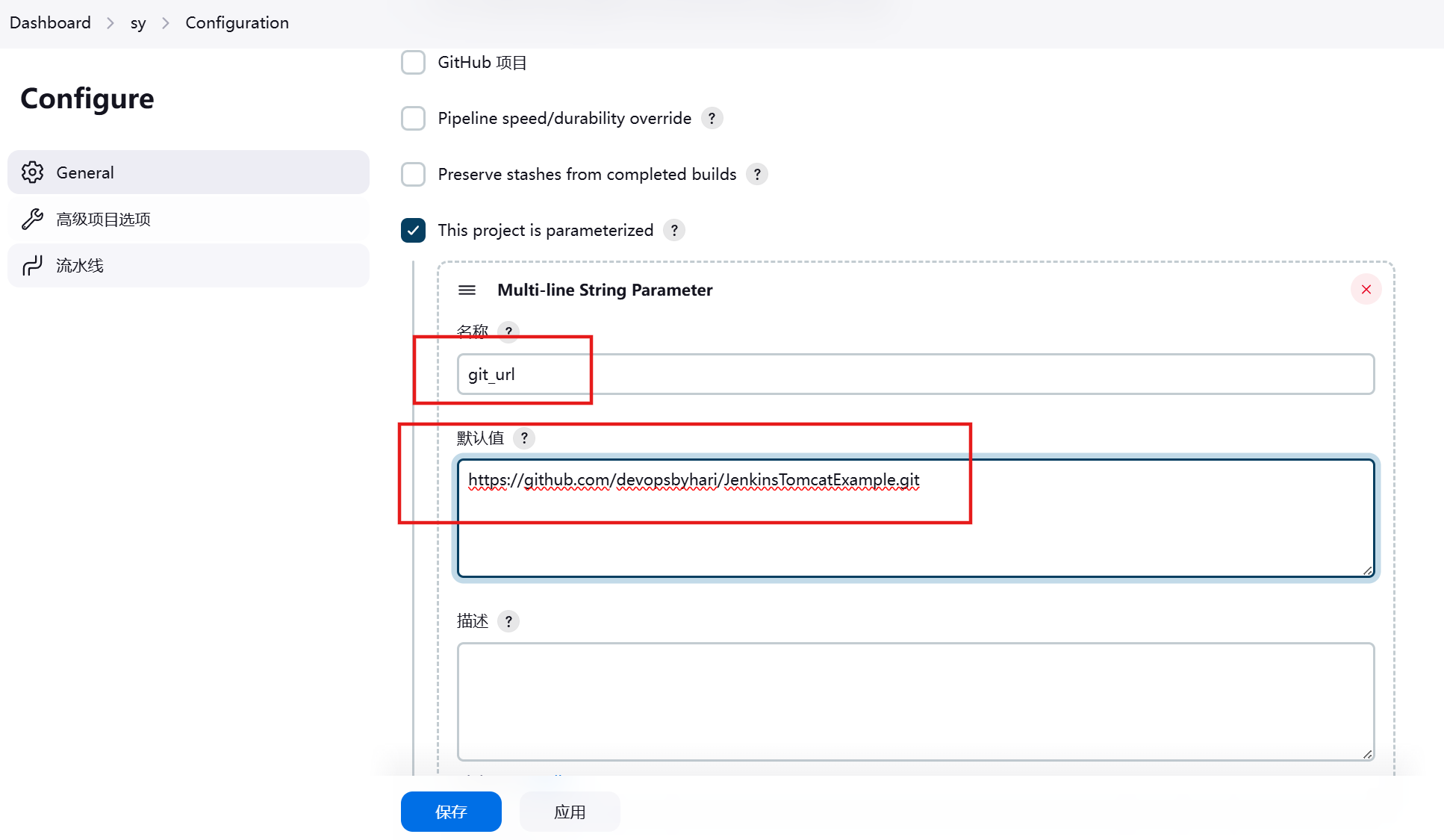Uncheck This project is parameterized
The image size is (1444, 840).
point(413,230)
